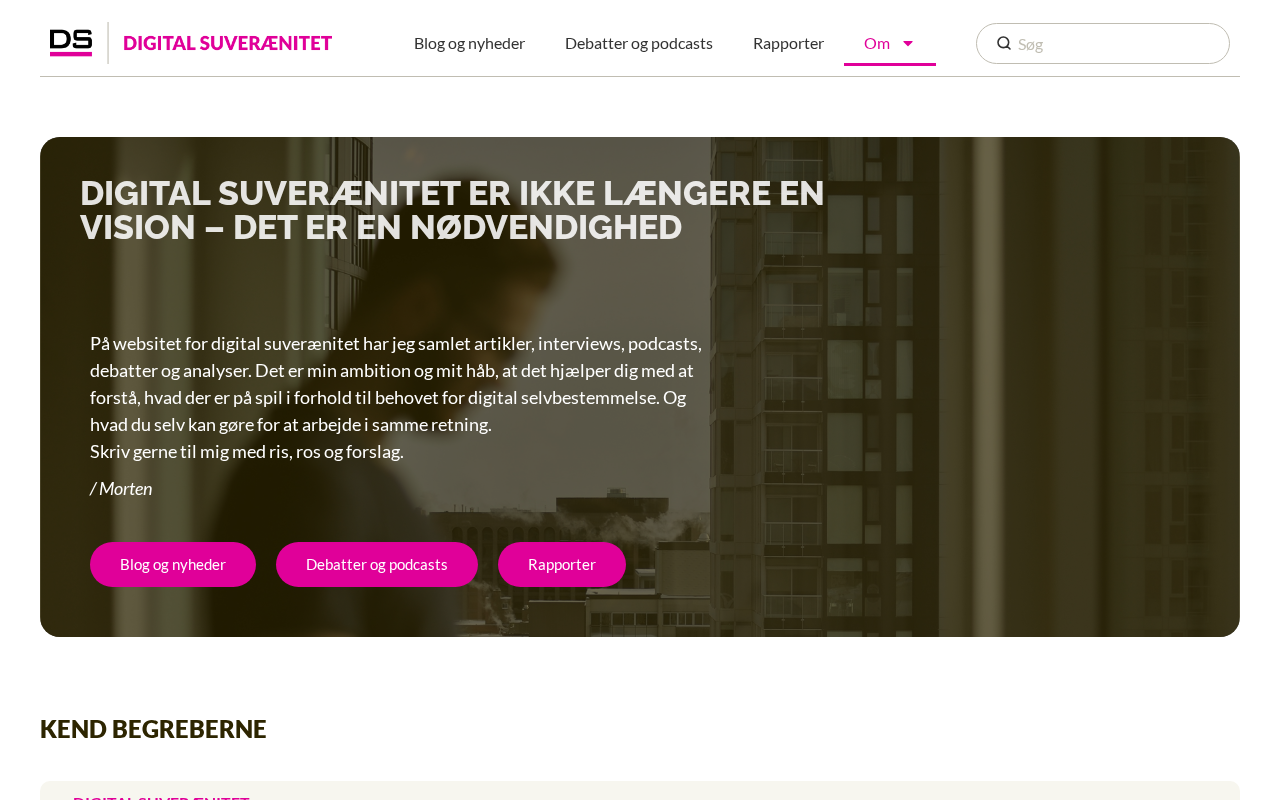Click the KEND BEGREBERNE section heading
The image size is (1280, 800).
(153, 729)
